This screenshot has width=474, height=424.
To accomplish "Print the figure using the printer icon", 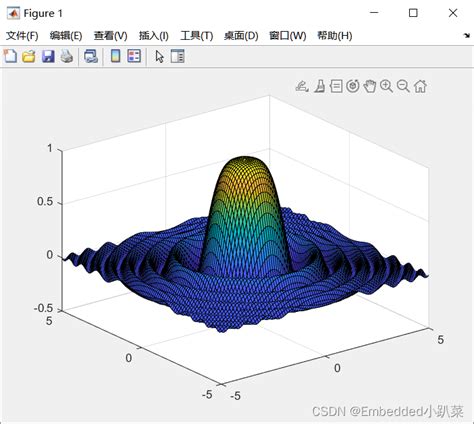I will (67, 56).
